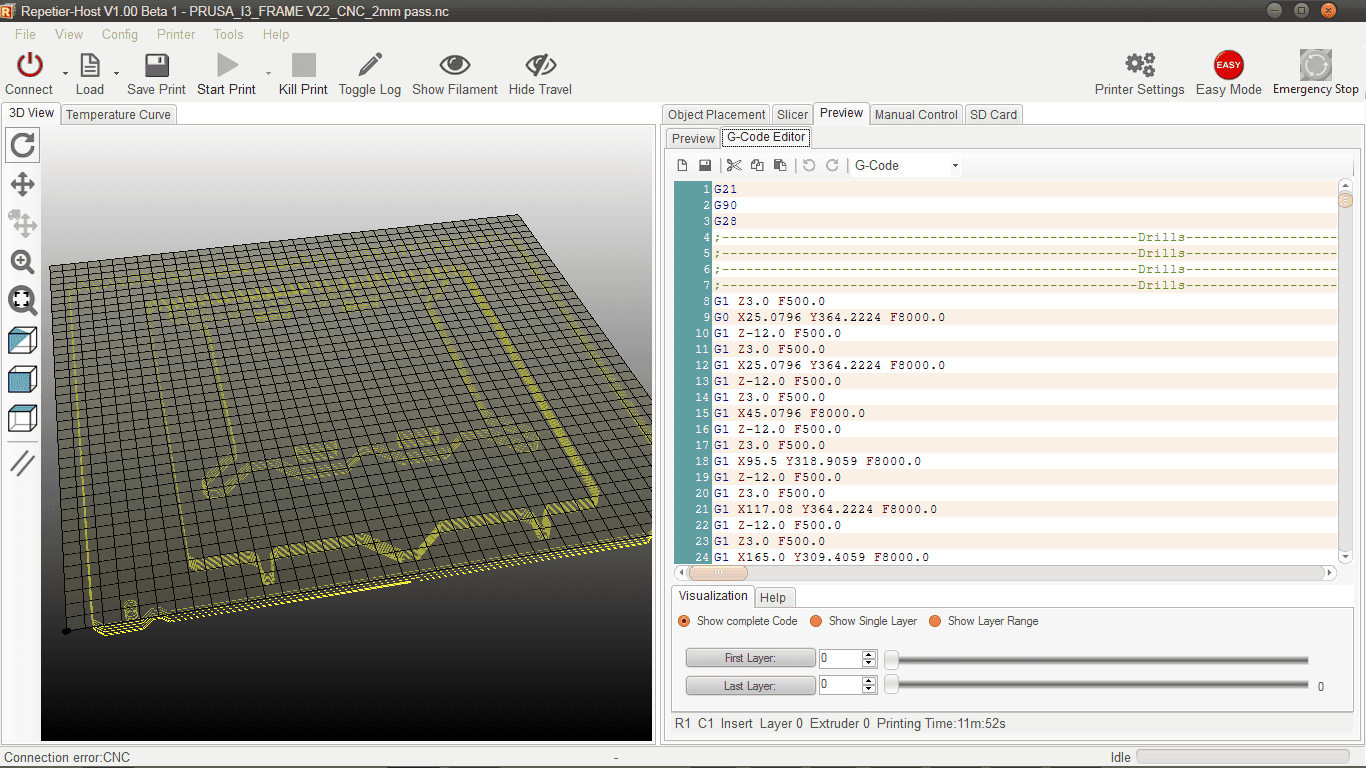
Task: Click the First Layer button
Action: tap(750, 658)
